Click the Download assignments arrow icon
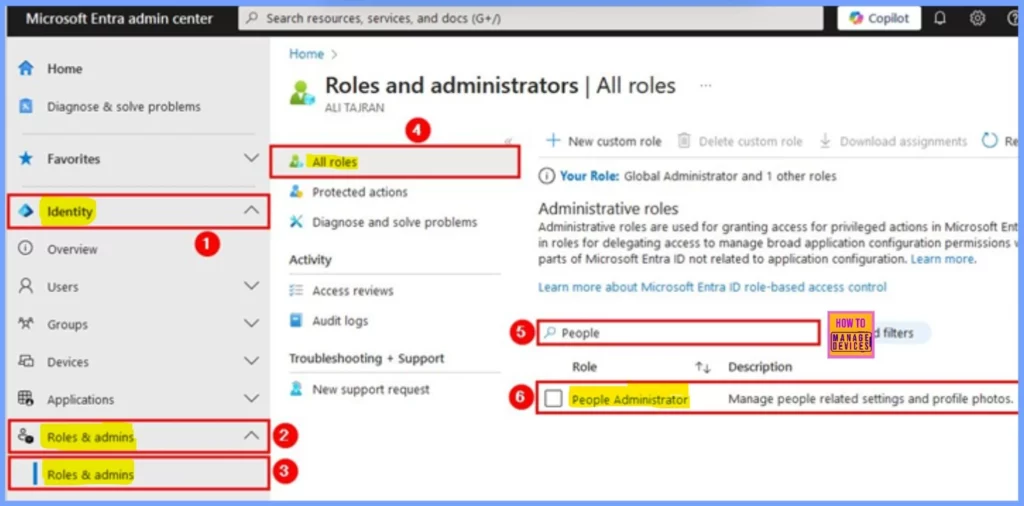 pos(825,141)
